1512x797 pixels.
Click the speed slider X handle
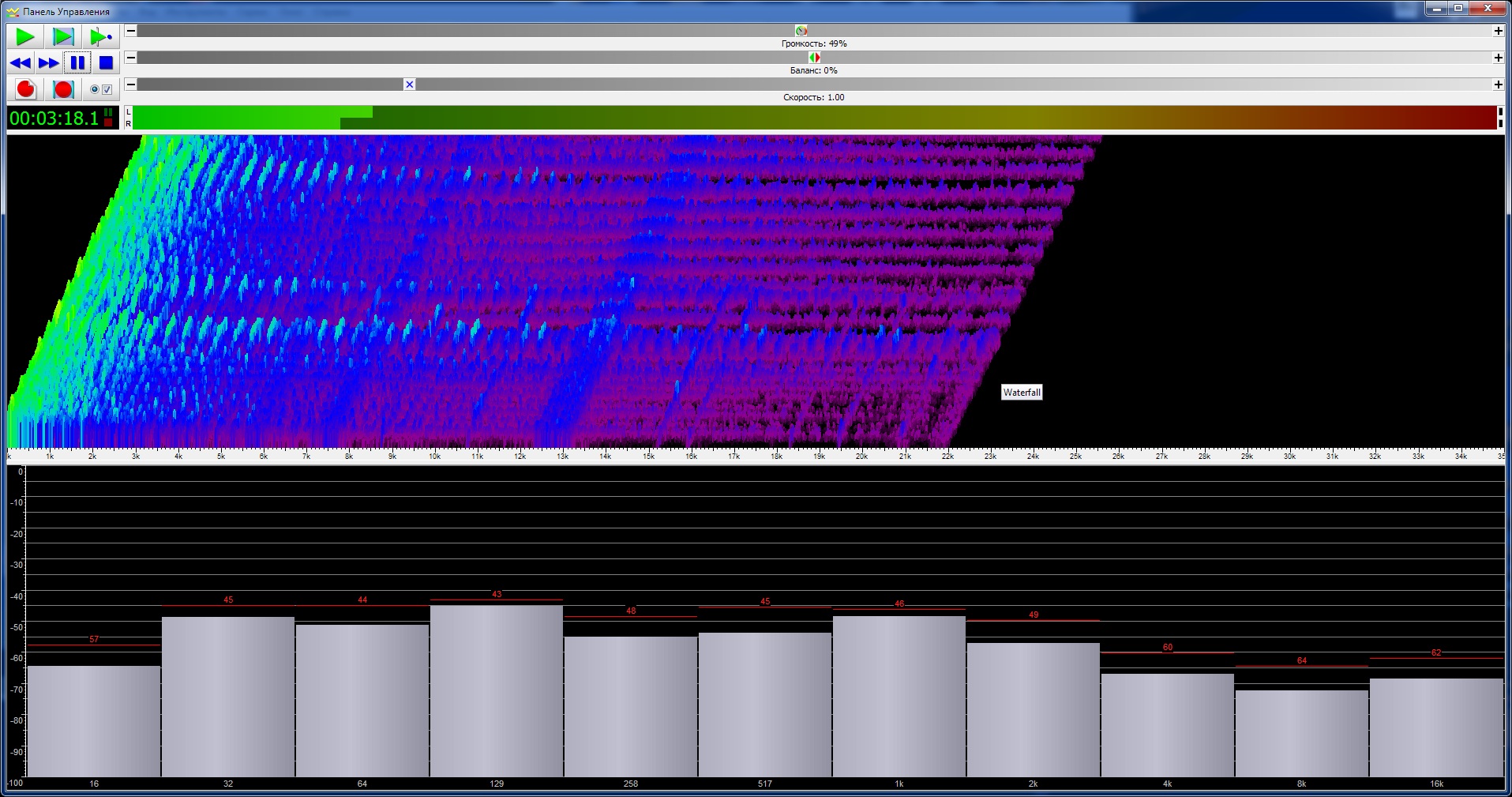tap(409, 85)
